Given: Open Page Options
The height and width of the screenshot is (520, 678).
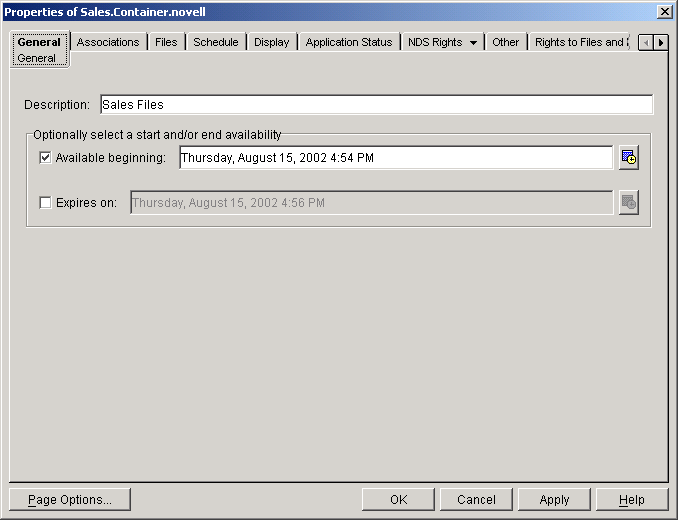Looking at the screenshot, I should (70, 500).
